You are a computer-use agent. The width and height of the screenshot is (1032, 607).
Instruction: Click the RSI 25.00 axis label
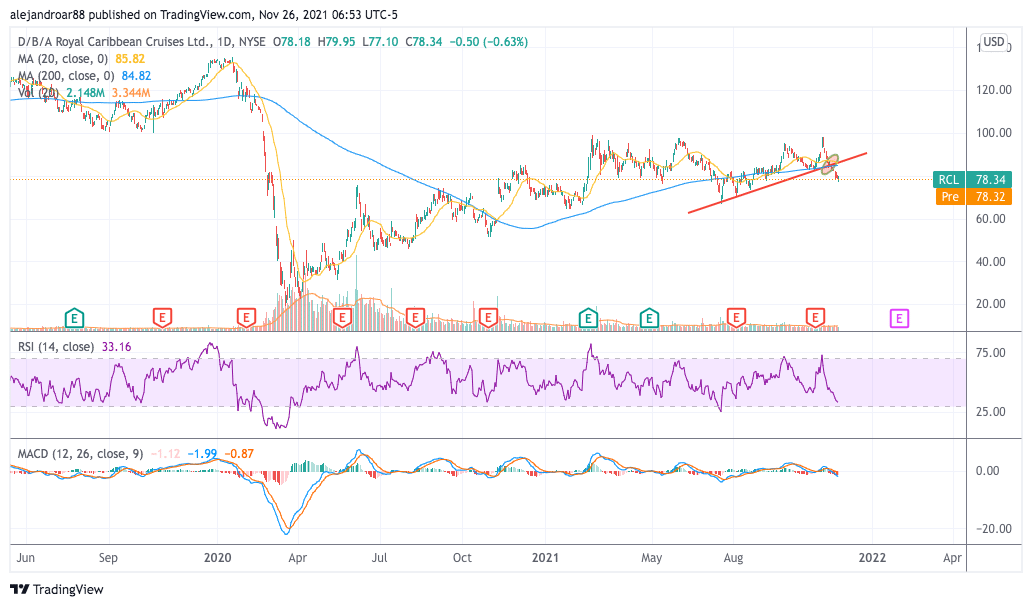pyautogui.click(x=990, y=411)
